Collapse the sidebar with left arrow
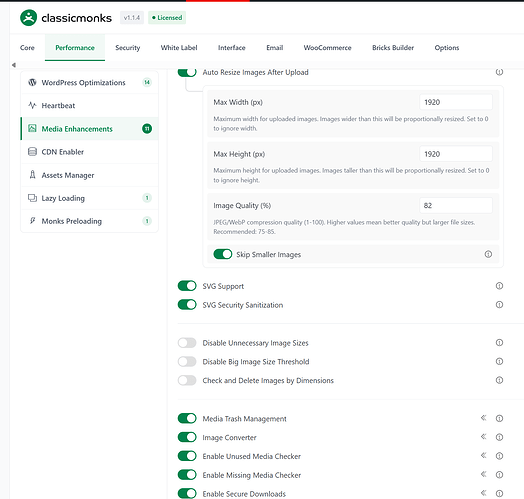524x499 pixels. [x=14, y=65]
